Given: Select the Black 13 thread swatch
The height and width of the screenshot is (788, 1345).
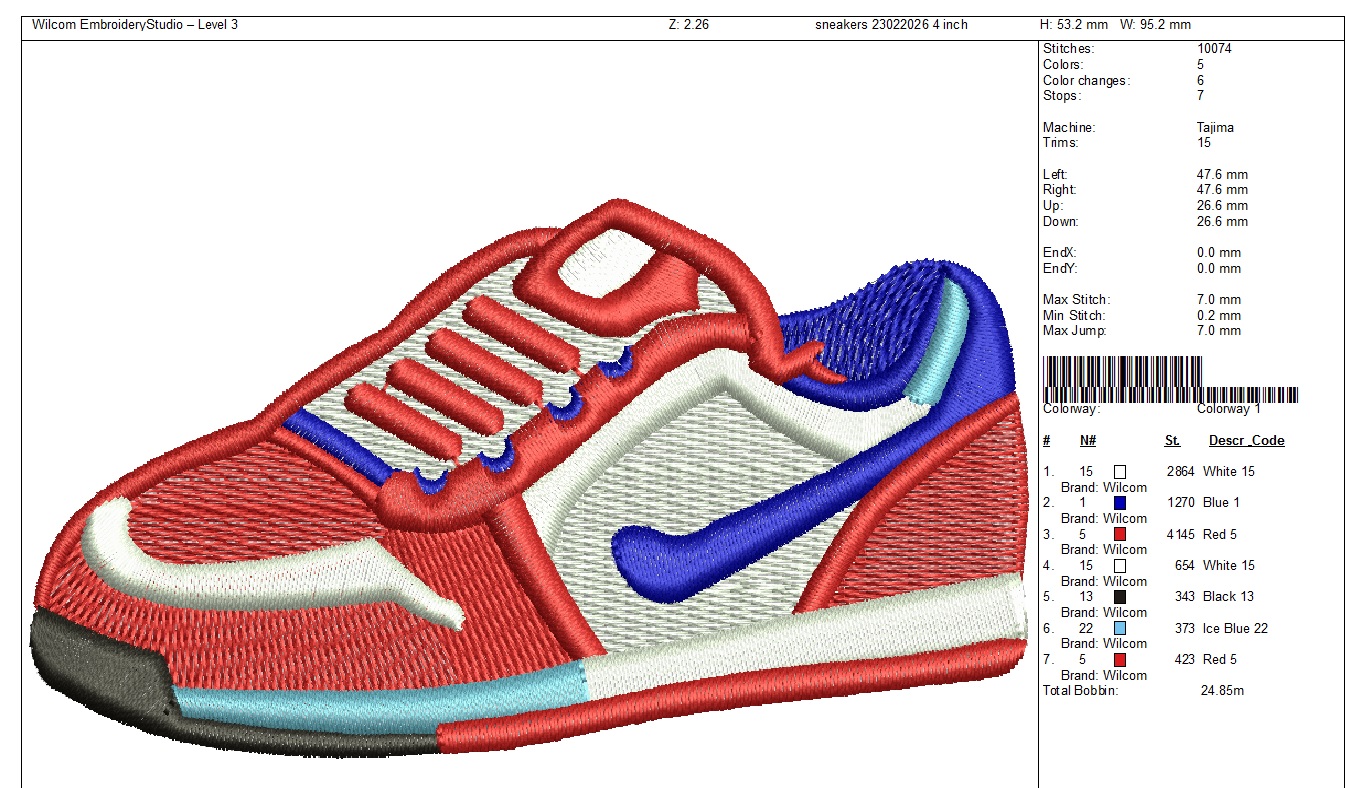Looking at the screenshot, I should (1120, 597).
